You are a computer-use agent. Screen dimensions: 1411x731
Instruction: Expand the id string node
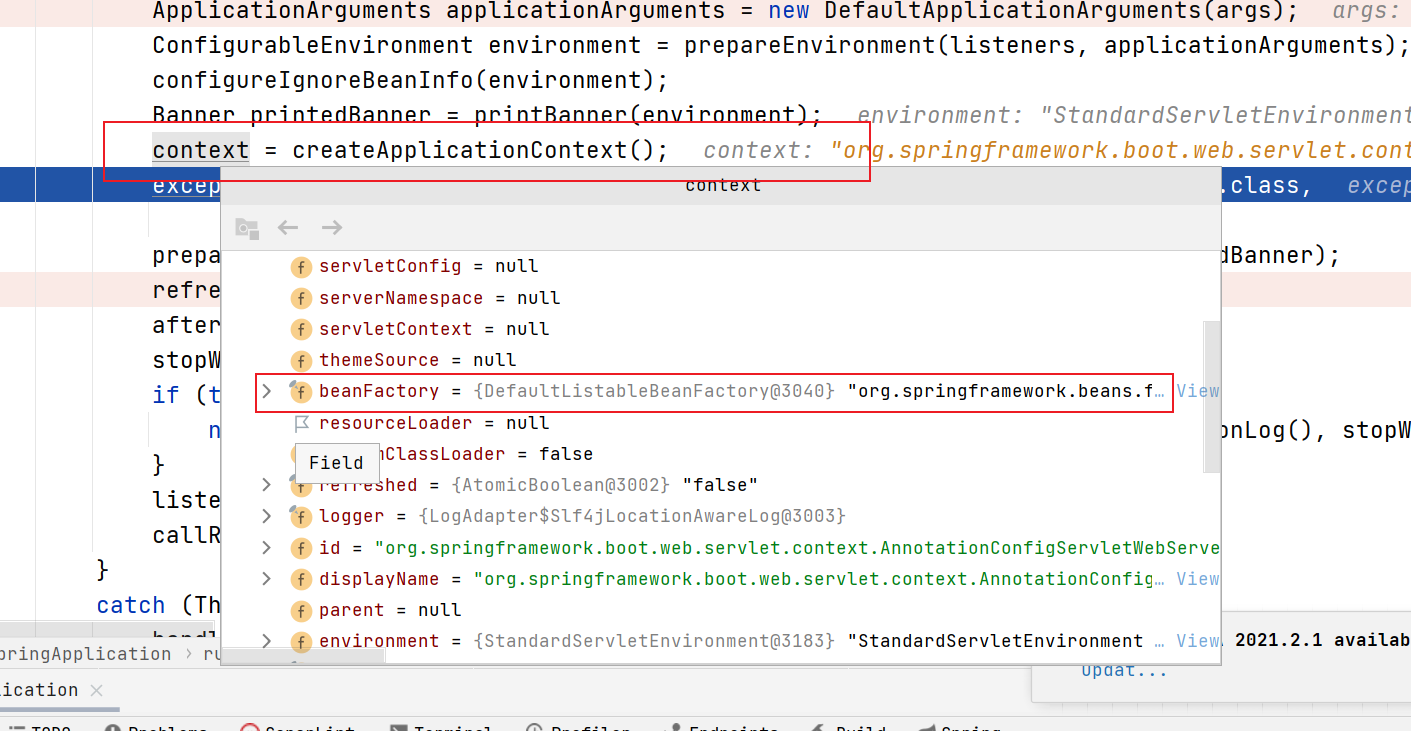(x=266, y=547)
